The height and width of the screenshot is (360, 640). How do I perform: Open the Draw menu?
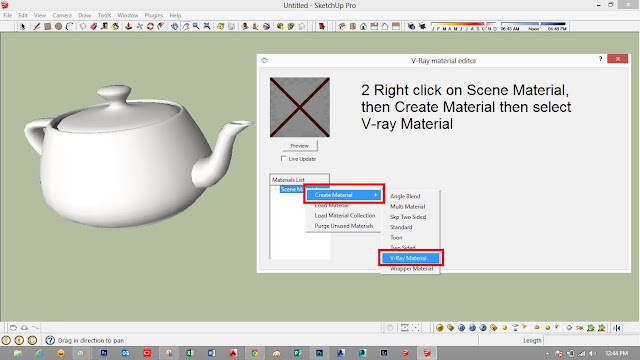tap(84, 16)
